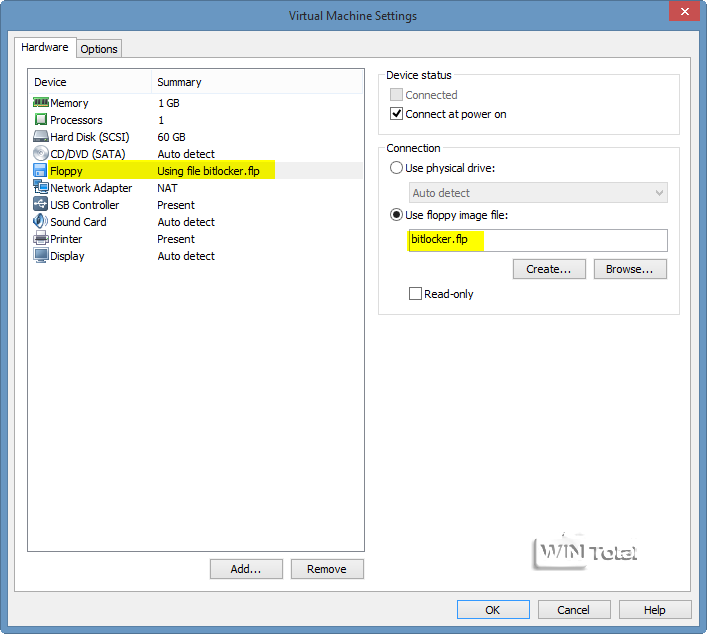The height and width of the screenshot is (634, 707).
Task: Select the 'NAT' network summary
Action: 167,188
